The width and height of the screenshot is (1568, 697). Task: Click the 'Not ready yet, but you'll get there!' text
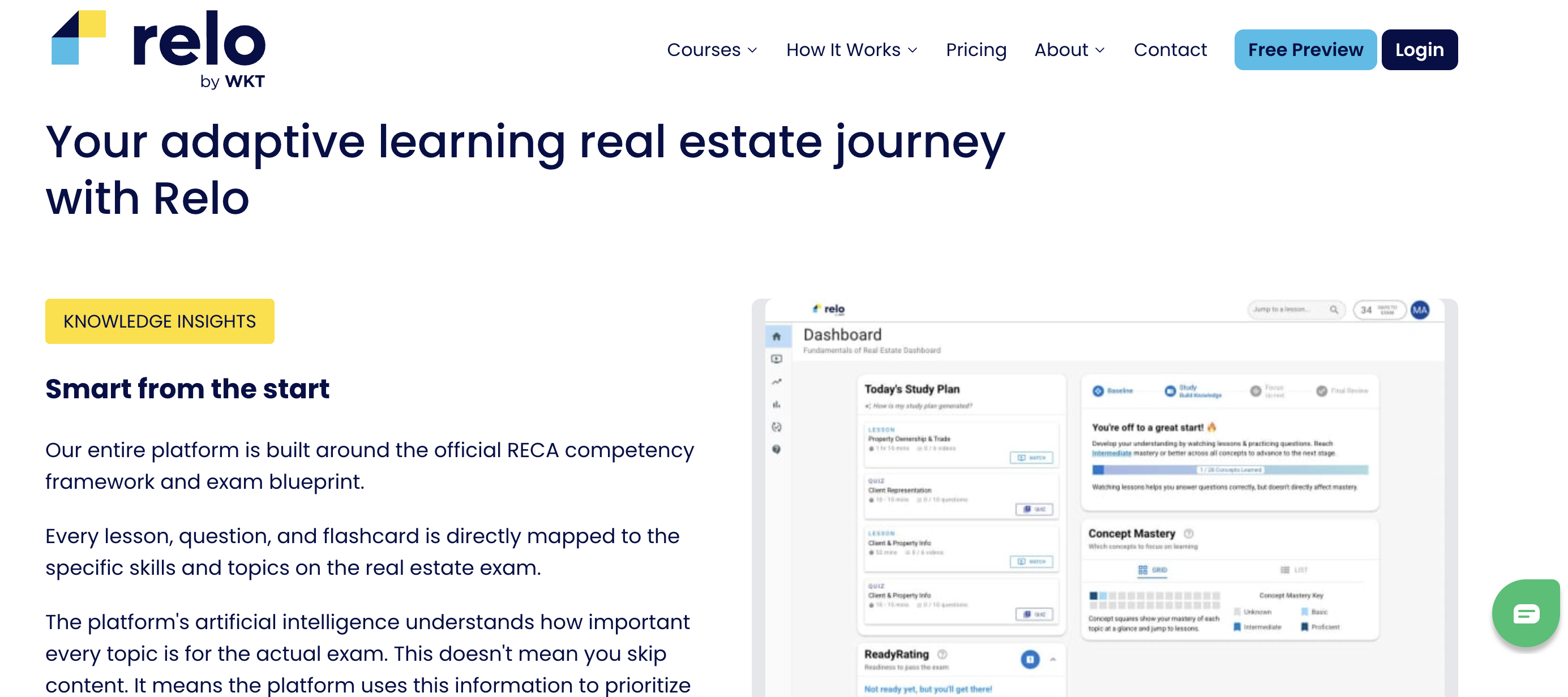928,689
